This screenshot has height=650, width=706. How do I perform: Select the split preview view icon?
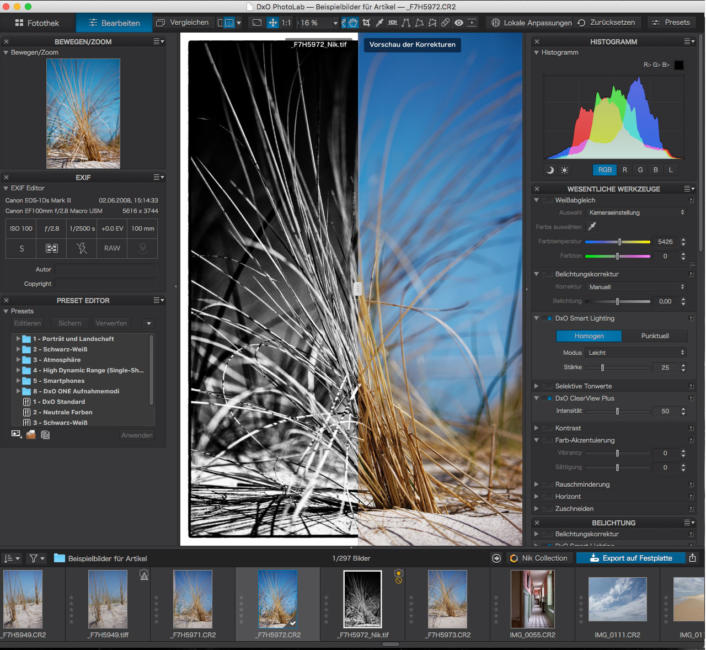tap(230, 23)
